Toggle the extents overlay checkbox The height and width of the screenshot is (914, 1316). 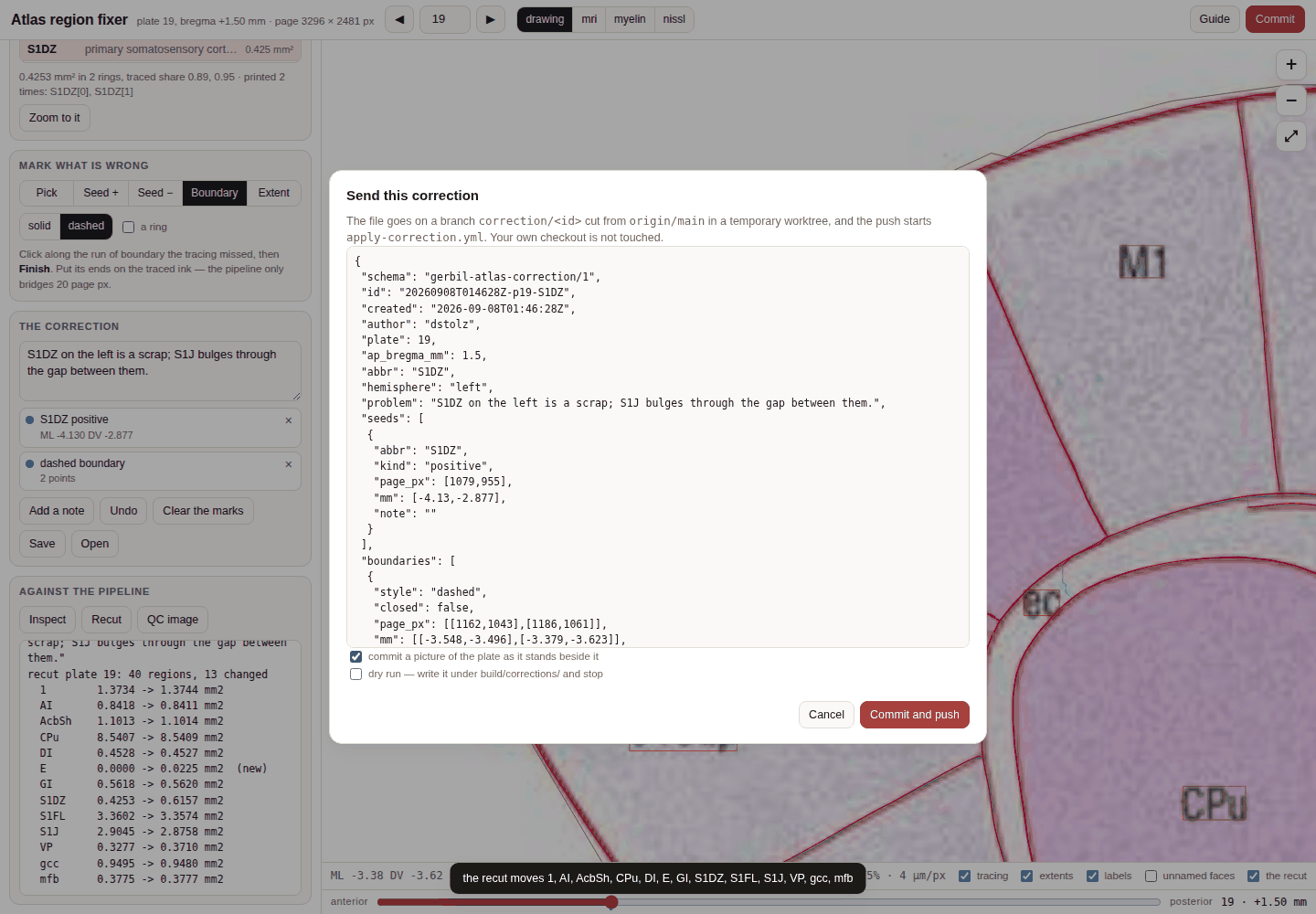(1026, 876)
